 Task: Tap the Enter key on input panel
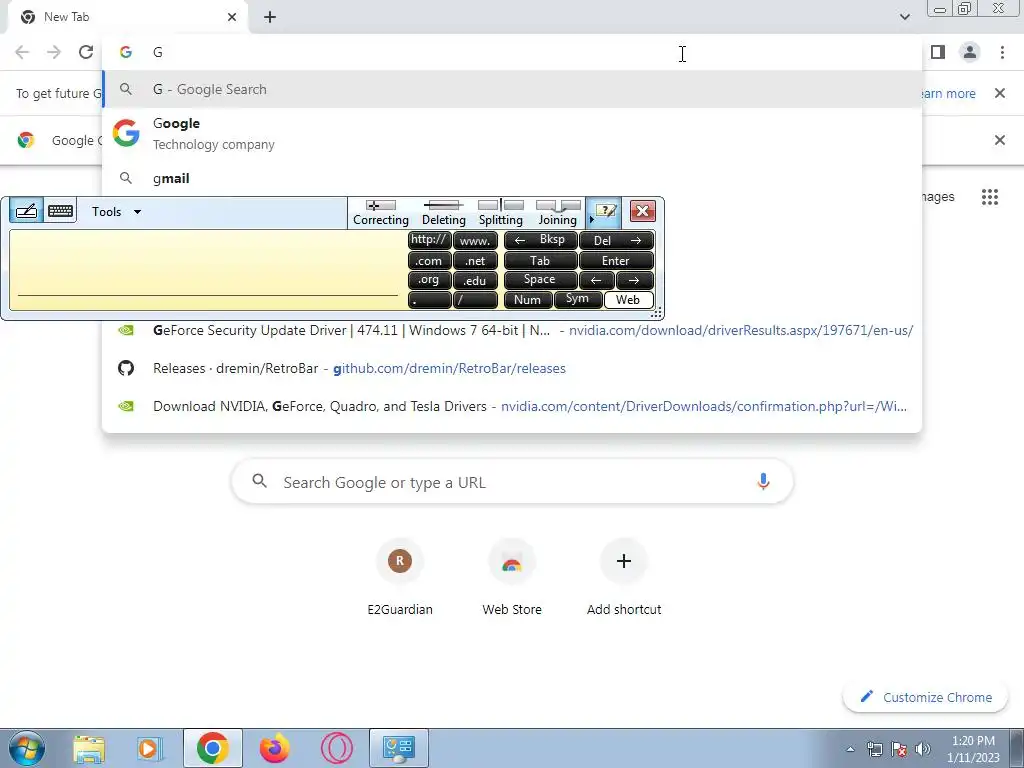pos(616,261)
